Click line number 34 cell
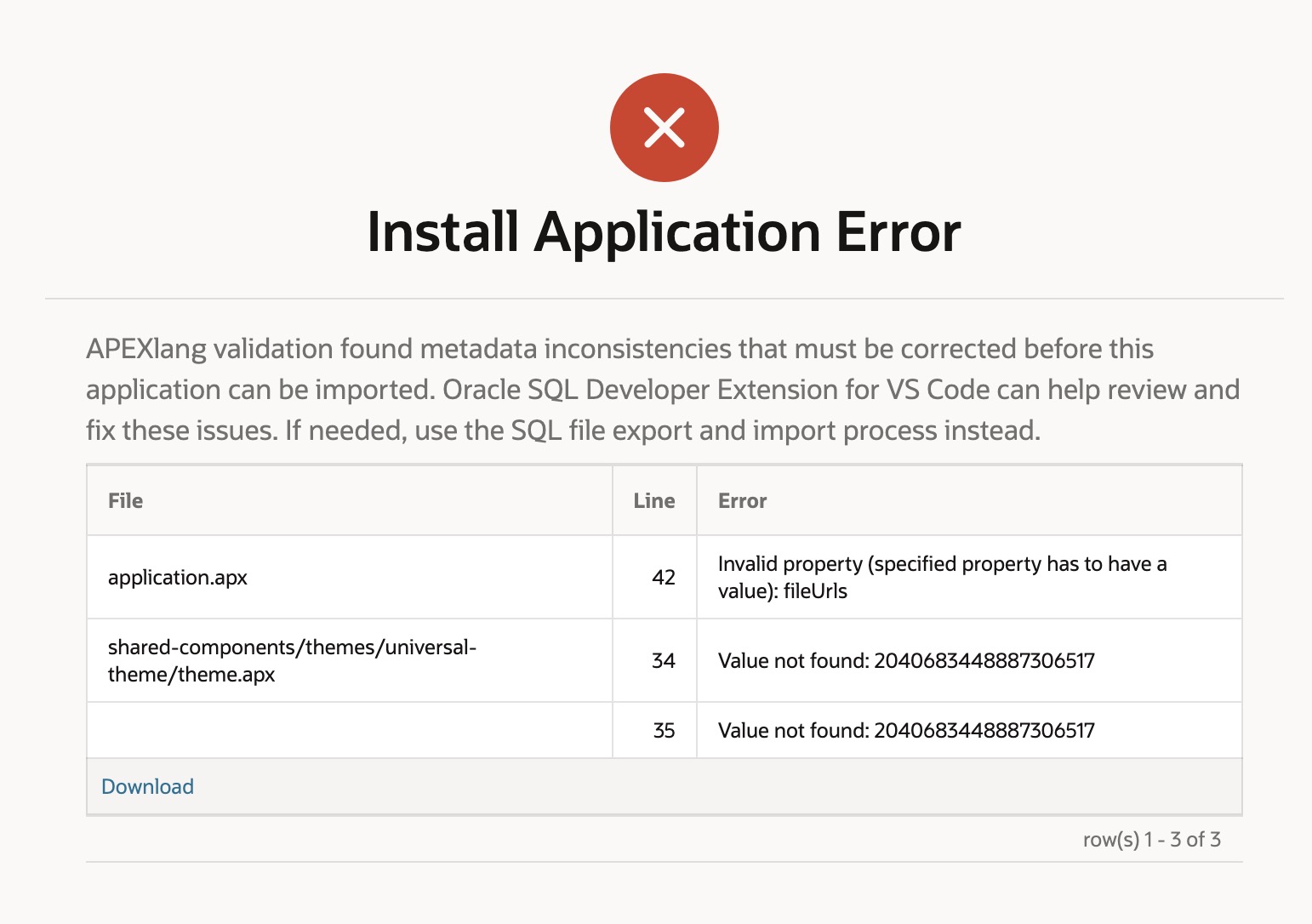1312x924 pixels. tap(654, 660)
